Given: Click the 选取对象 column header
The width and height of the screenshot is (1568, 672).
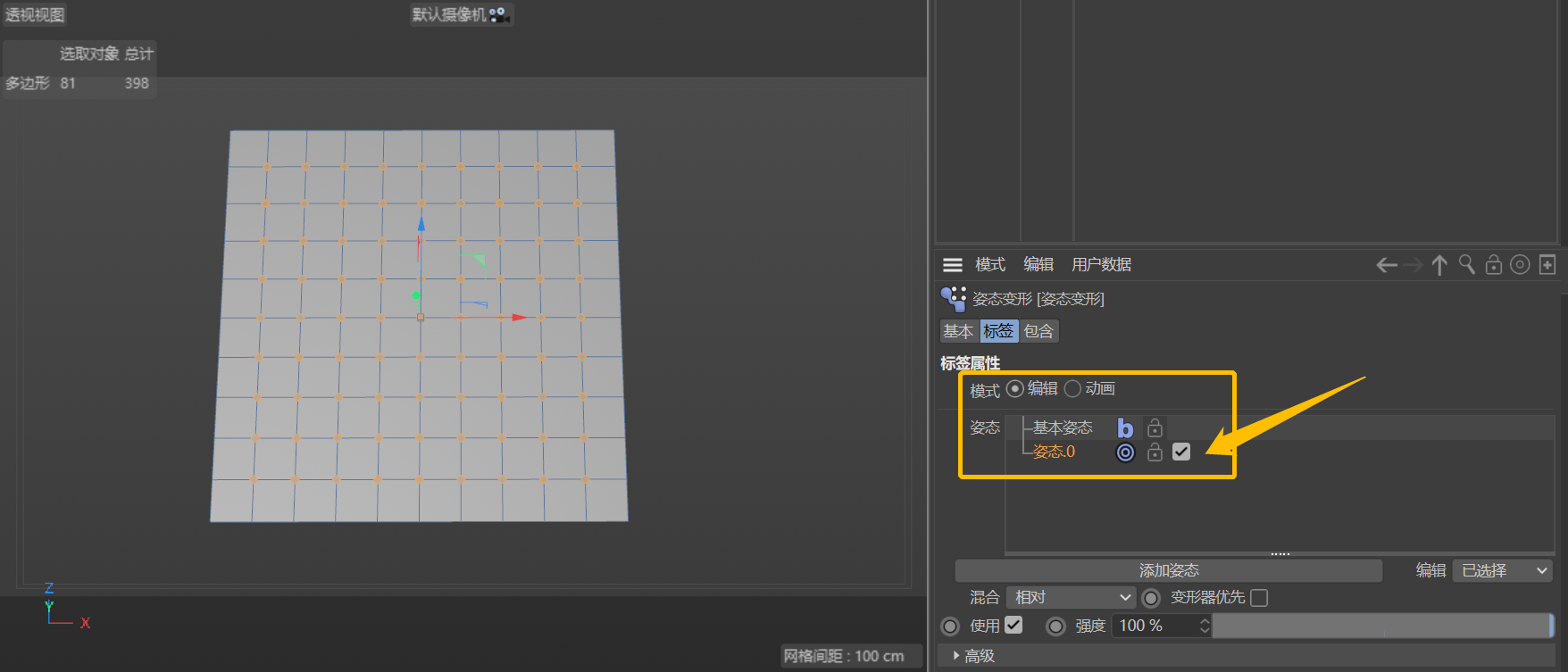Looking at the screenshot, I should pyautogui.click(x=89, y=54).
